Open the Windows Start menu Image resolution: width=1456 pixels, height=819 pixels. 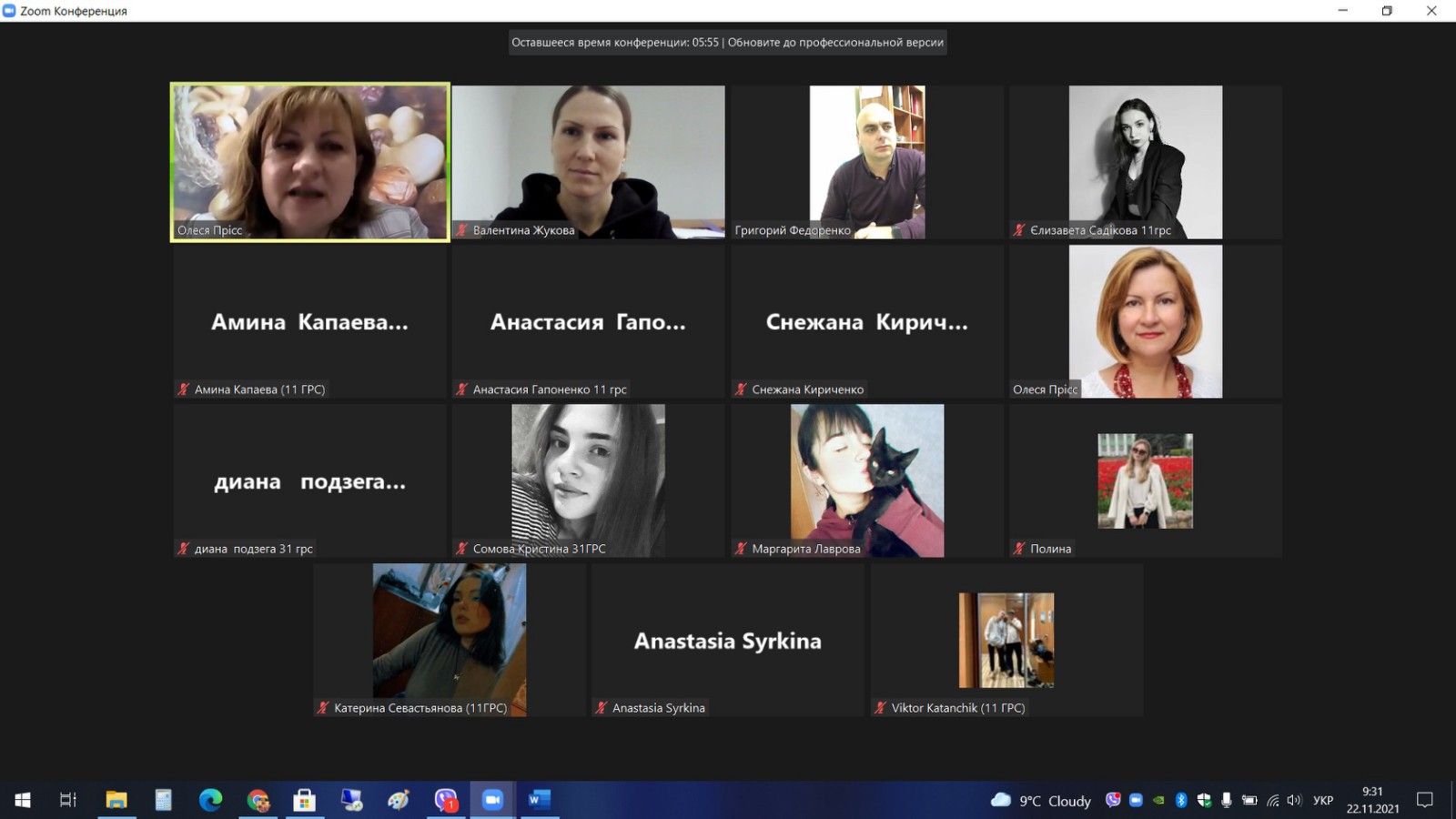(23, 800)
